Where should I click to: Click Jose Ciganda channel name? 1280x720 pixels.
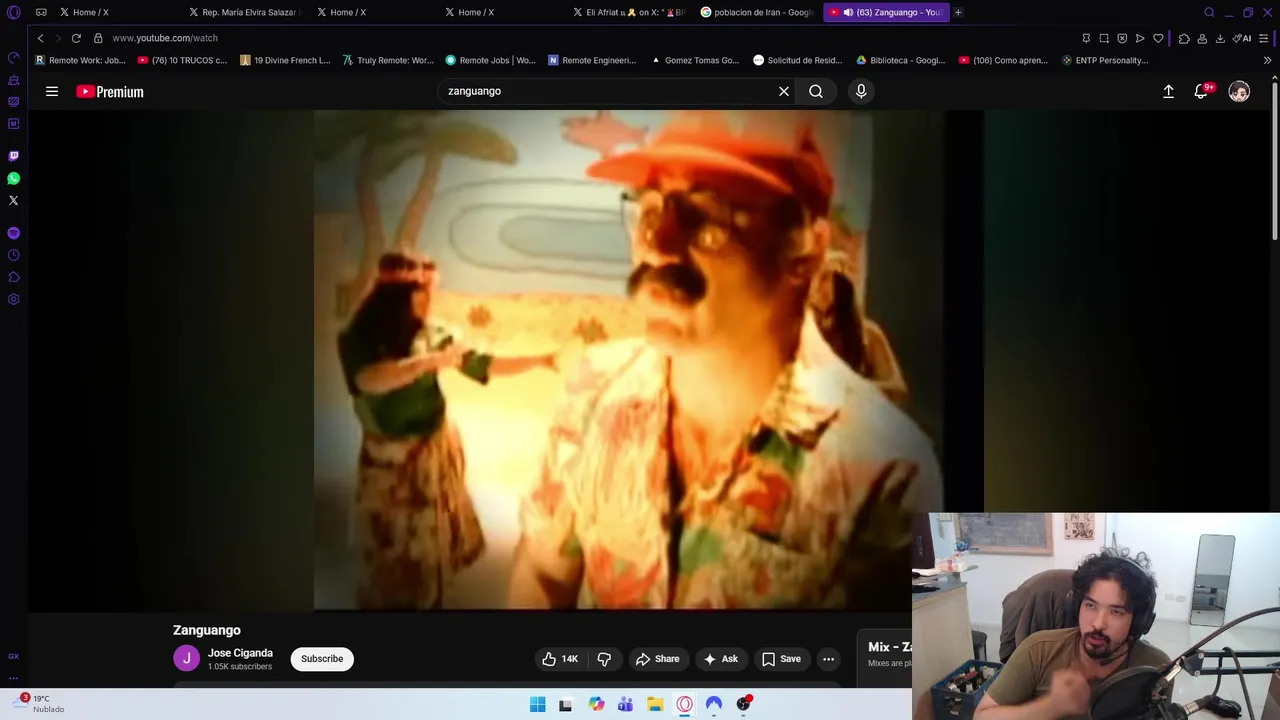point(240,653)
